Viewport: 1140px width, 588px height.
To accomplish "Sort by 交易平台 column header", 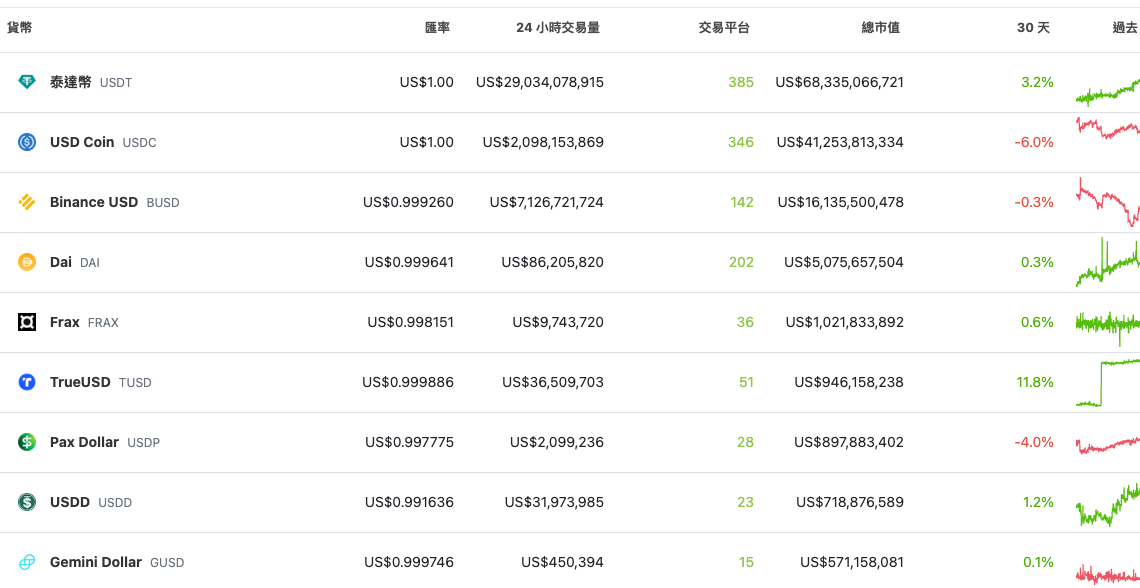I will [x=724, y=28].
